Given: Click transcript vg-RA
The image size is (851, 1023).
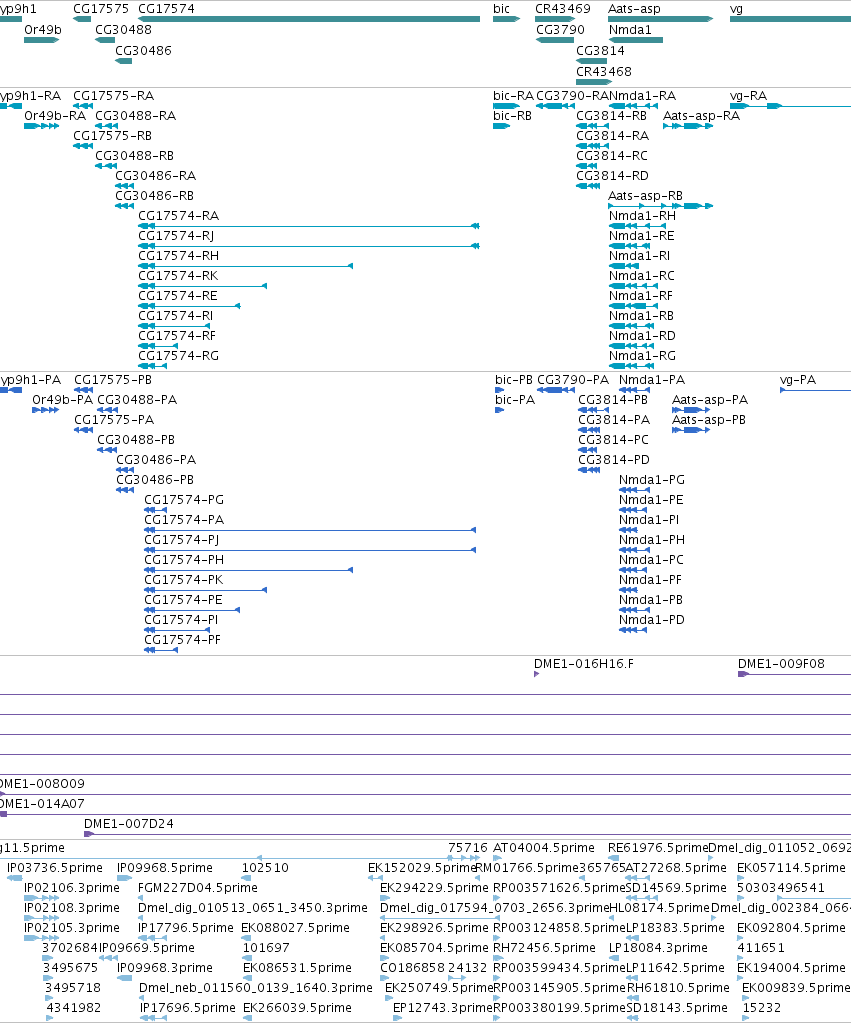Looking at the screenshot, I should pyautogui.click(x=790, y=106).
